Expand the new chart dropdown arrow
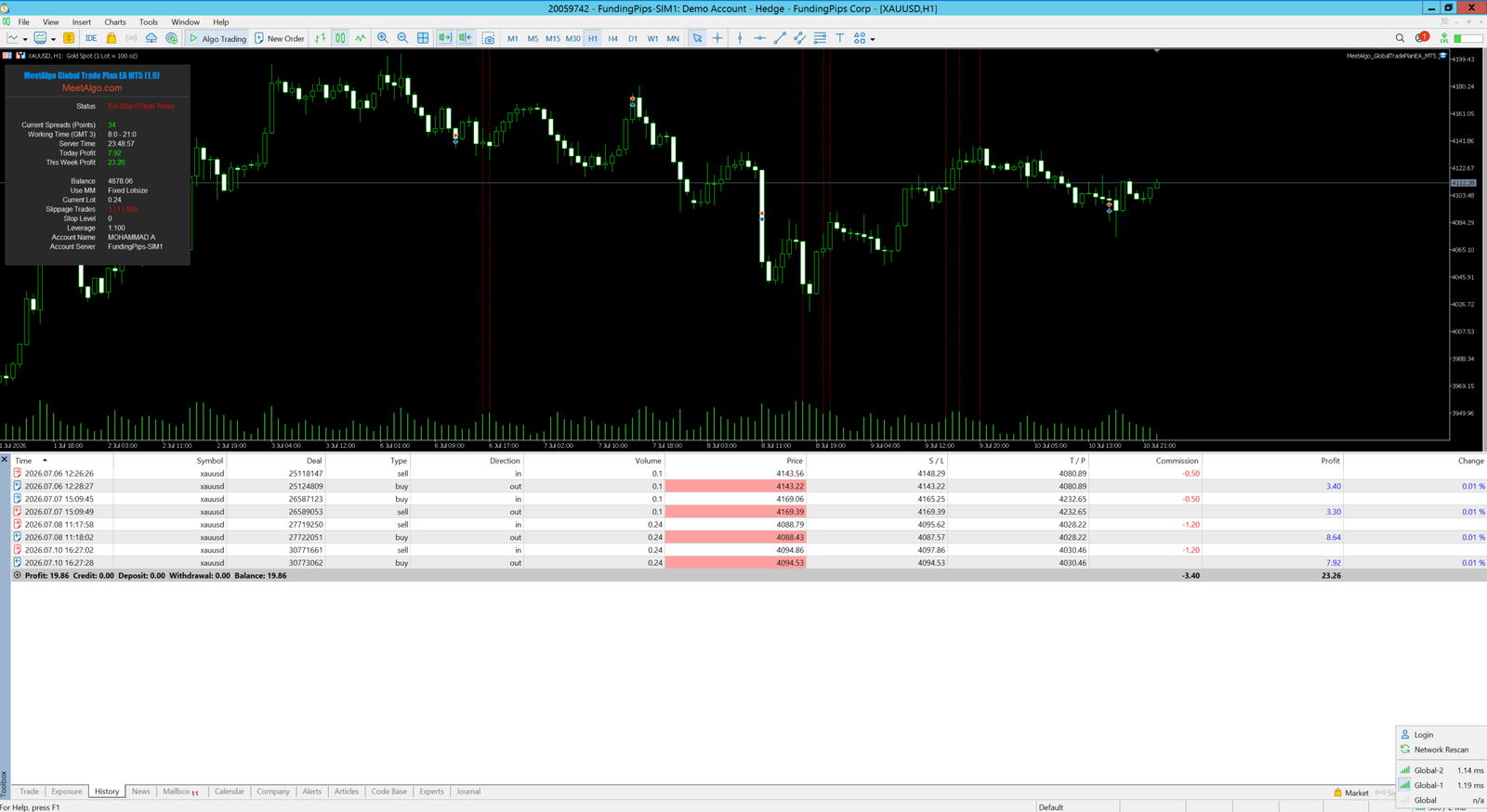 click(25, 39)
